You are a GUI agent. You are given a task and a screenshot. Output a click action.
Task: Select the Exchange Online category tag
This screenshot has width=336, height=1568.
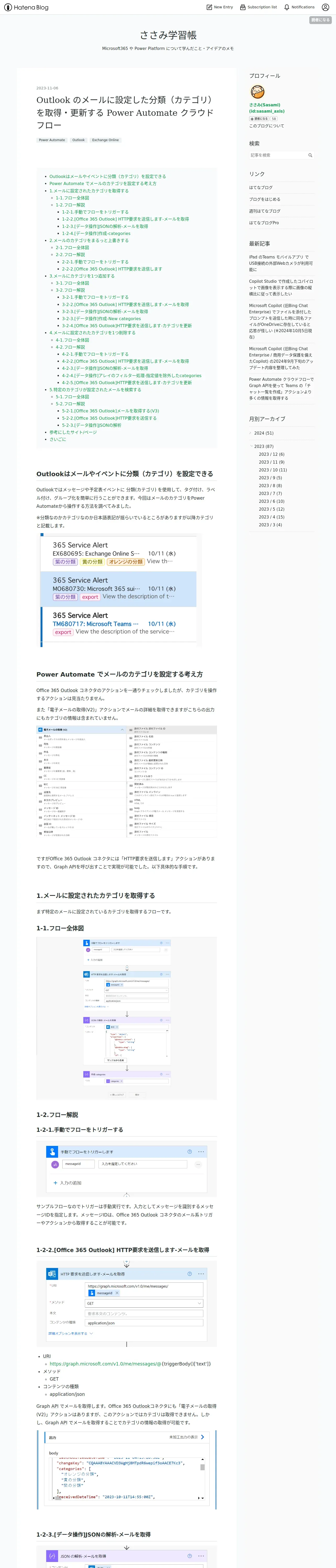coord(105,140)
